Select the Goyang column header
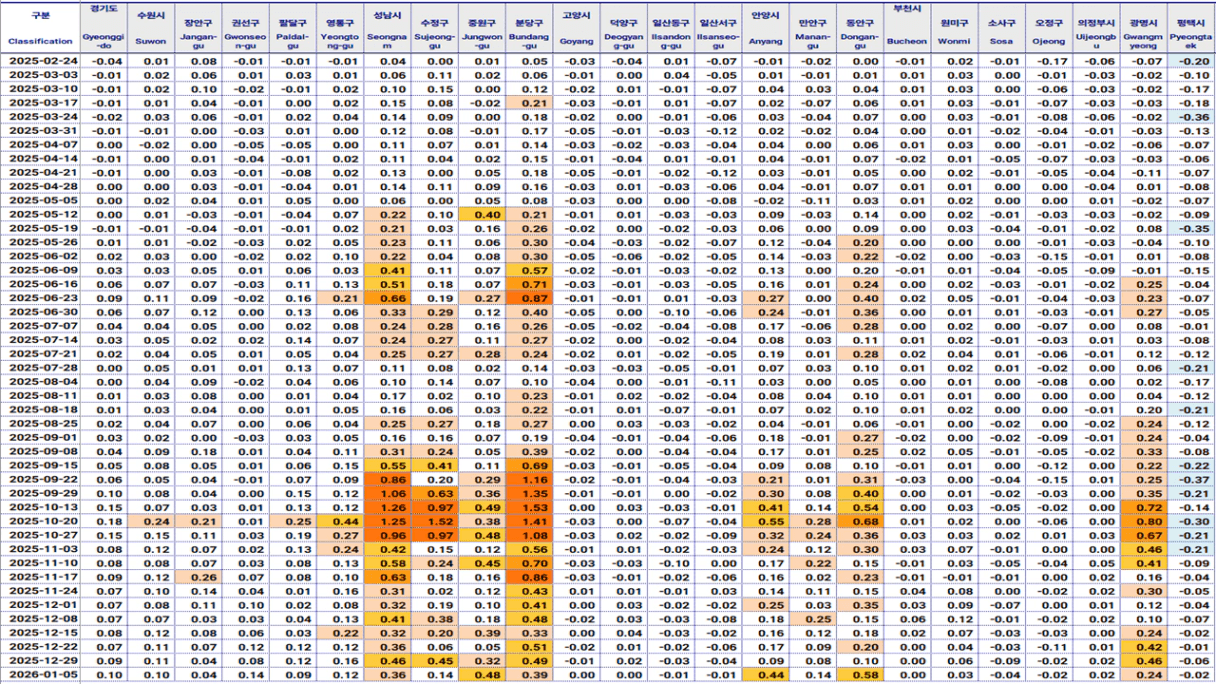This screenshot has width=1216, height=684. point(577,28)
